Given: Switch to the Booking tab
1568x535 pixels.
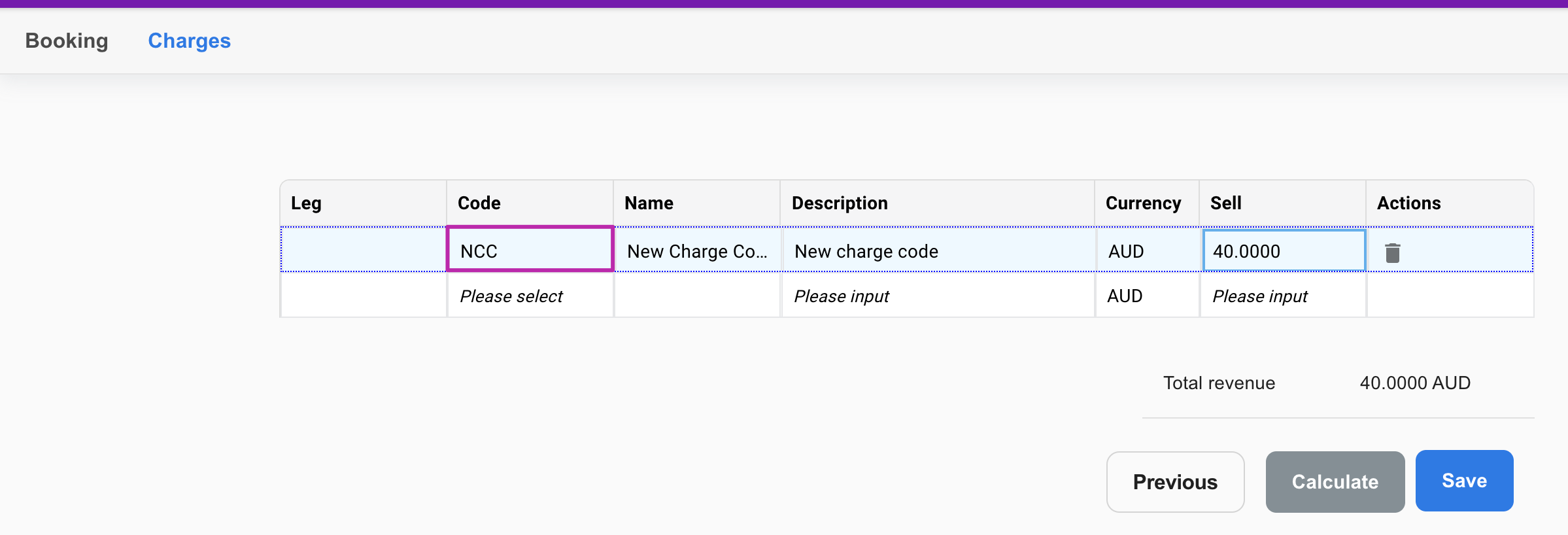Looking at the screenshot, I should pyautogui.click(x=67, y=41).
